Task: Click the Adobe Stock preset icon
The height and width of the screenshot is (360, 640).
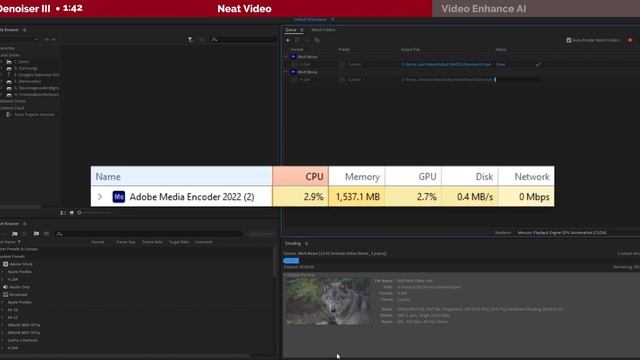Action: click(x=5, y=264)
